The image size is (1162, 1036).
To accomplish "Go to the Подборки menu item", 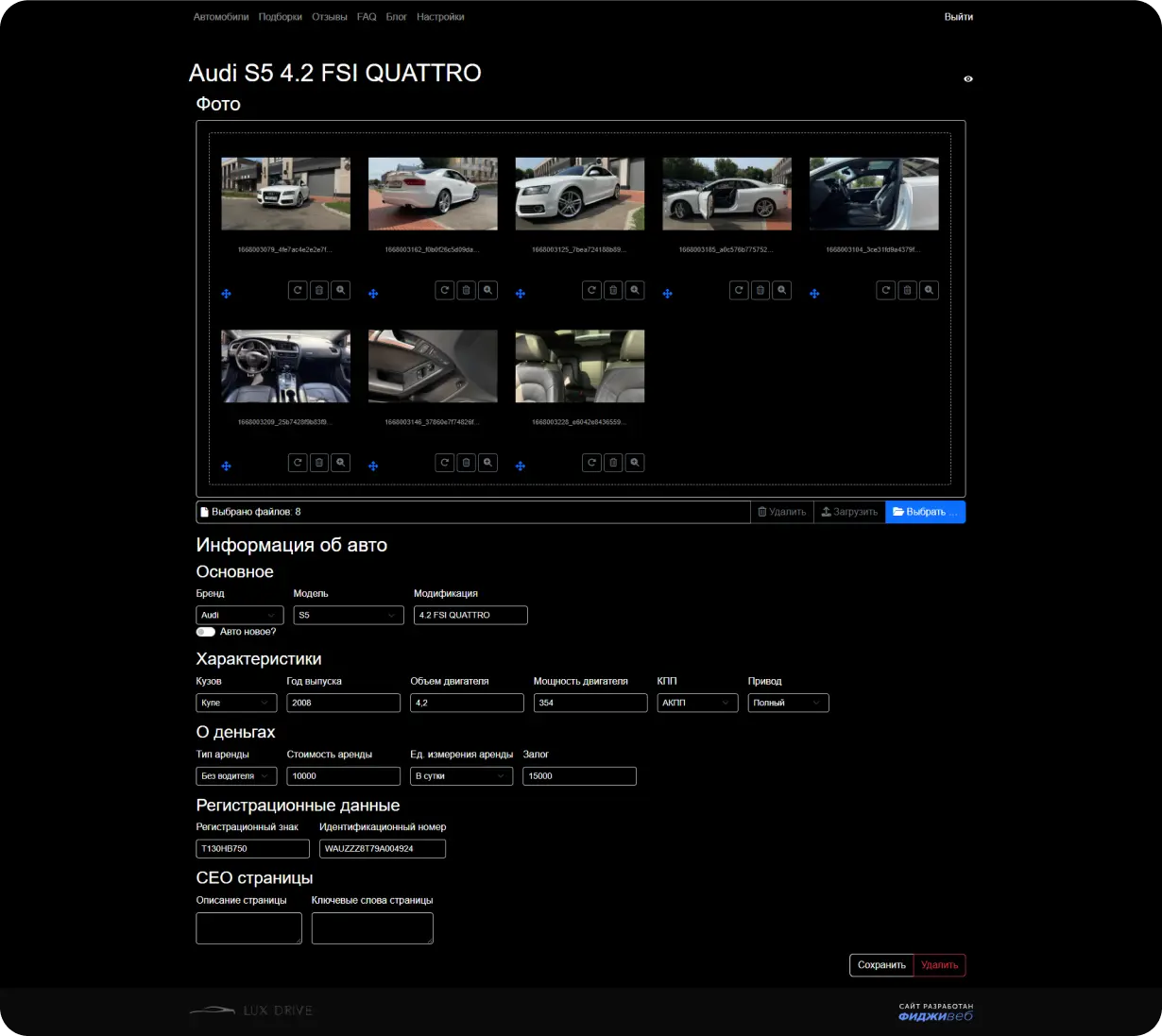I will 281,17.
